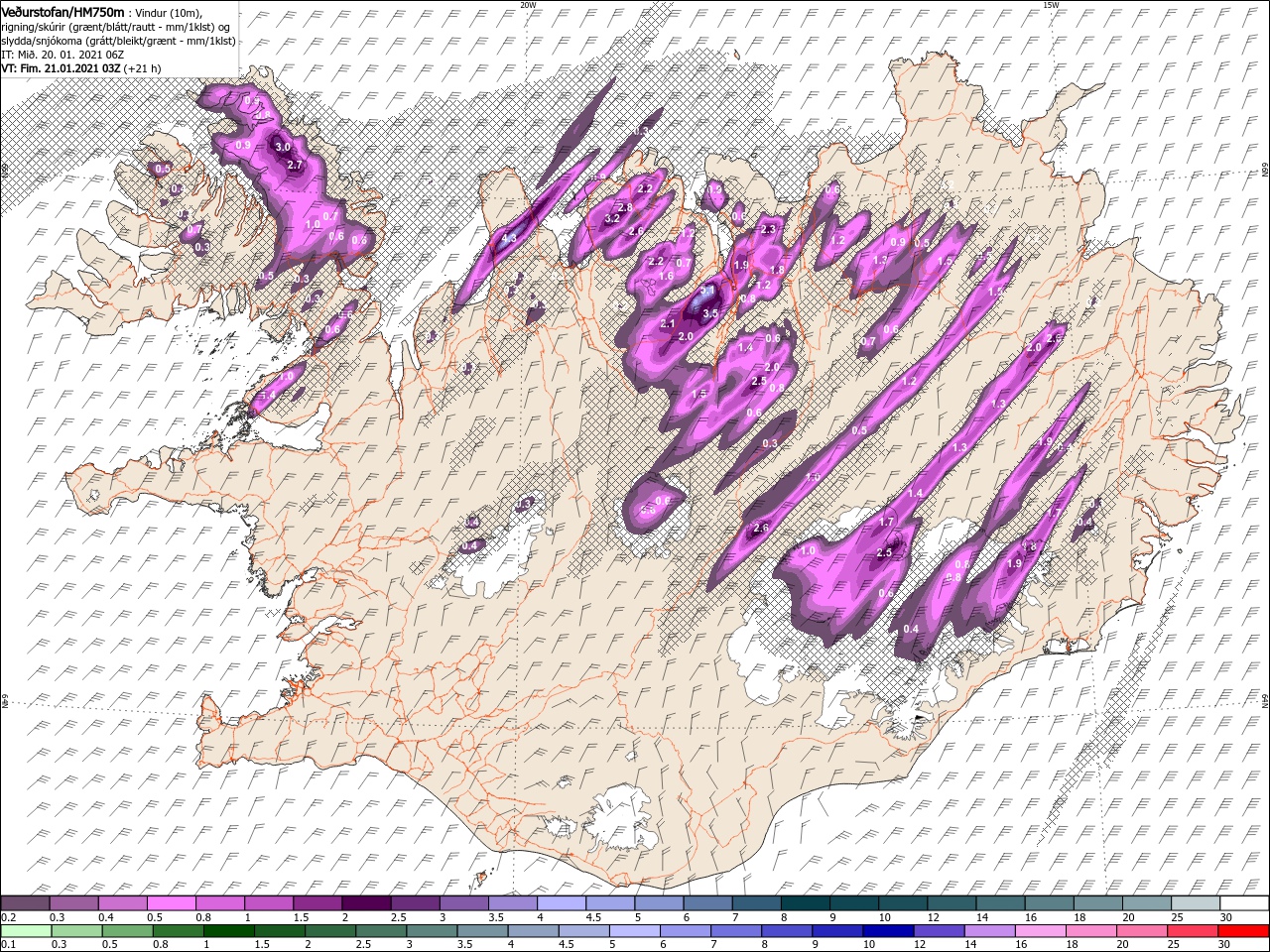Pick the navy blue swatch labeled 10

[x=888, y=930]
